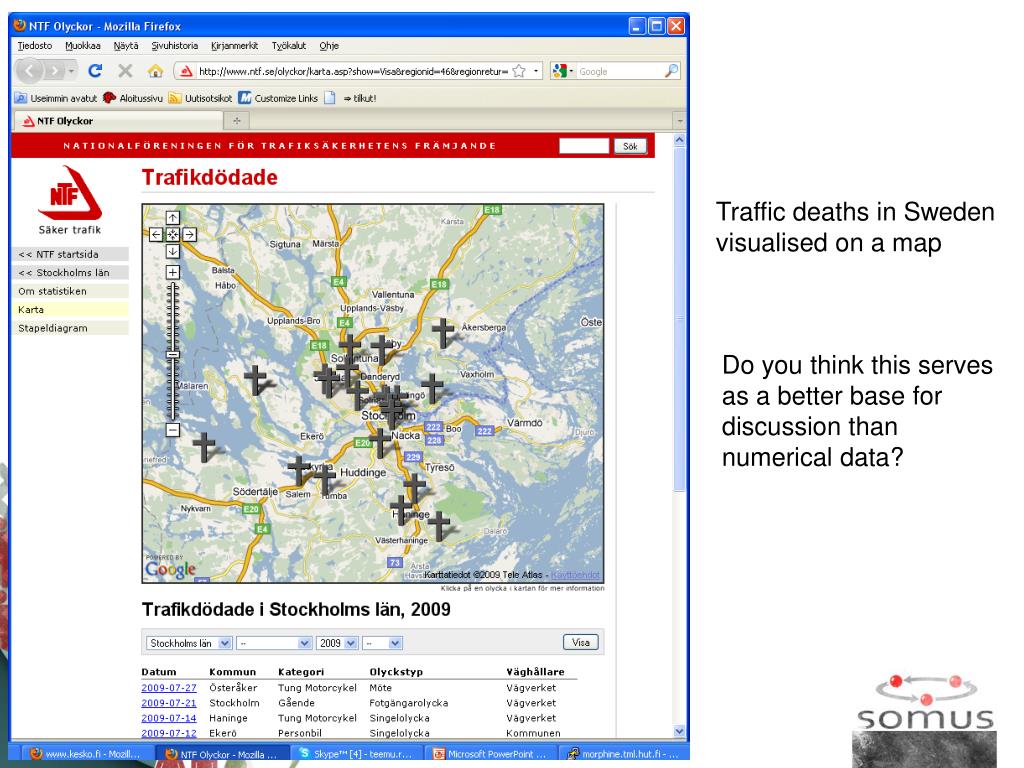1024x768 pixels.
Task: Switch to morphine.tml.hut.fi taskbar button
Action: (x=624, y=754)
